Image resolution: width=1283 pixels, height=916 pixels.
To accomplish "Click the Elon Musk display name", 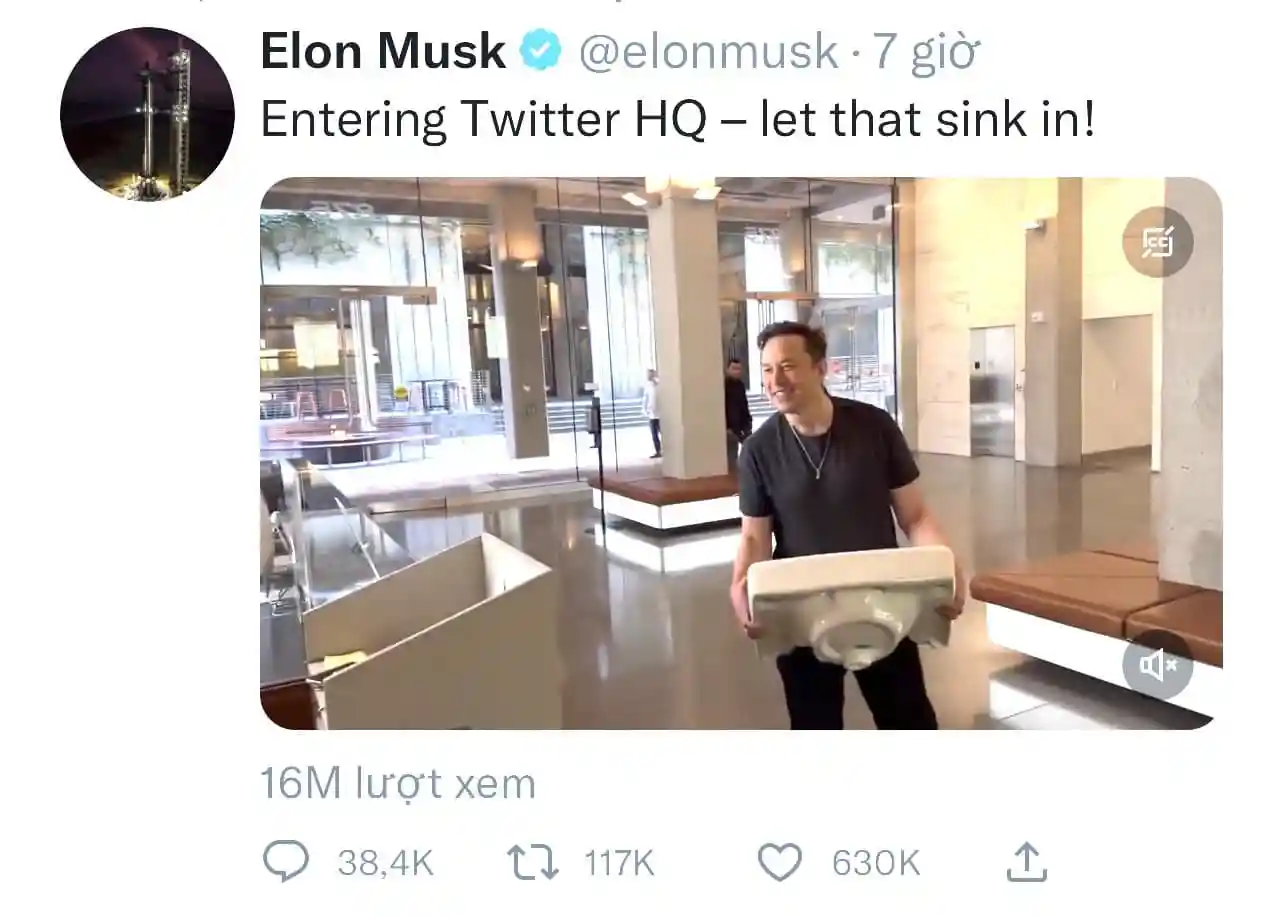I will (x=383, y=51).
